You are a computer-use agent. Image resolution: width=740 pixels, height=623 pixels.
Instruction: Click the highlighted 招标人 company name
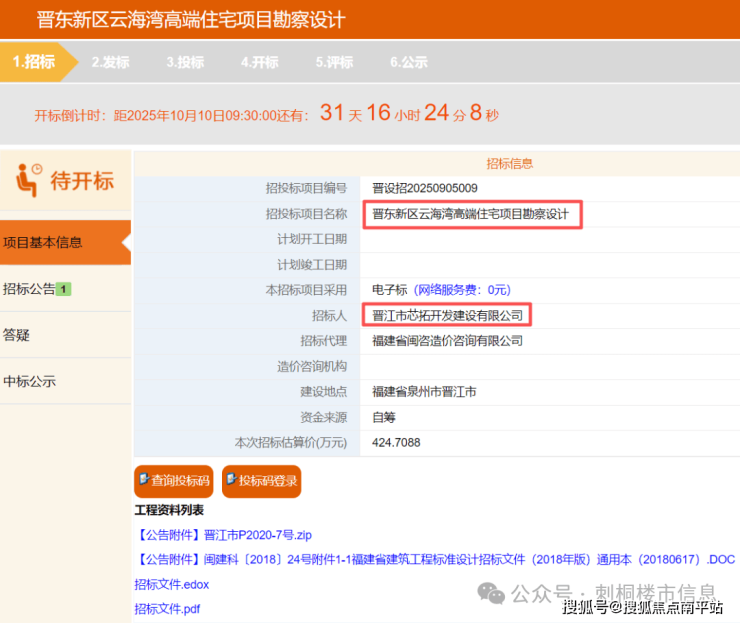[447, 315]
